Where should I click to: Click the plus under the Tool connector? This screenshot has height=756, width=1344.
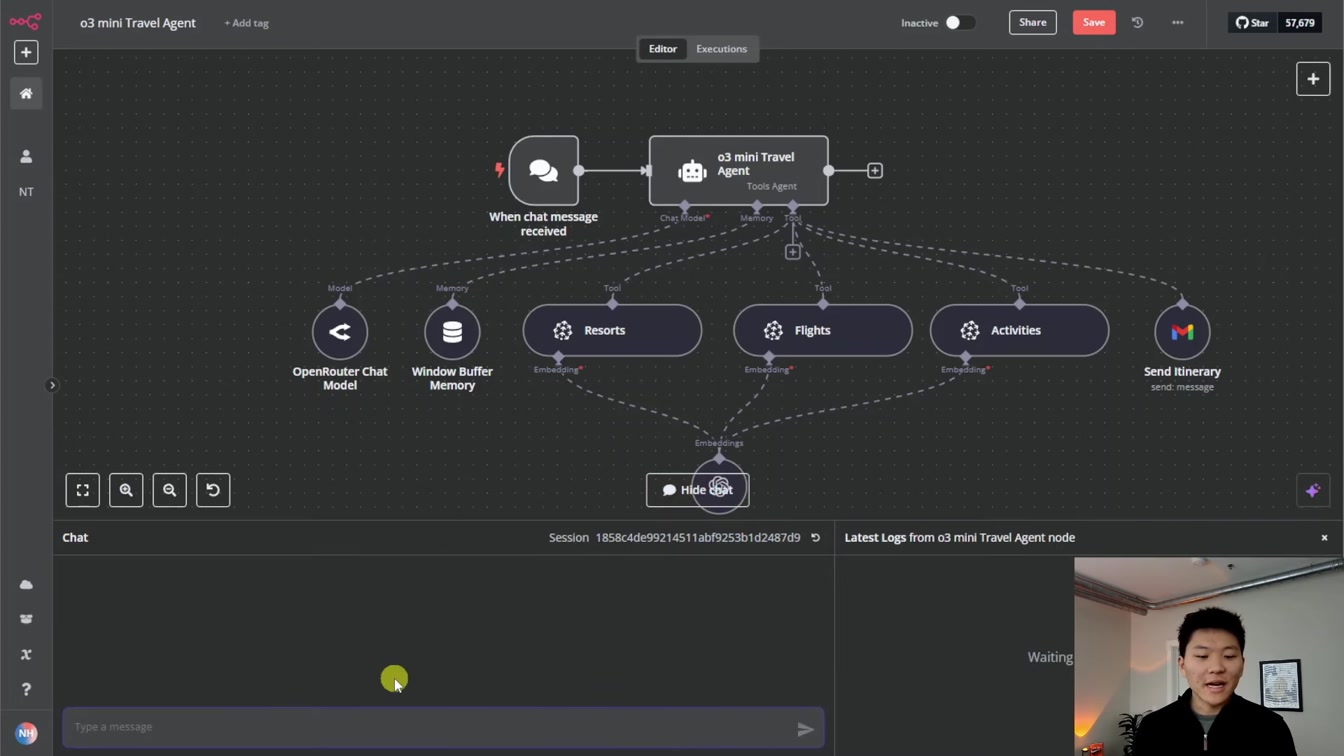click(x=793, y=252)
